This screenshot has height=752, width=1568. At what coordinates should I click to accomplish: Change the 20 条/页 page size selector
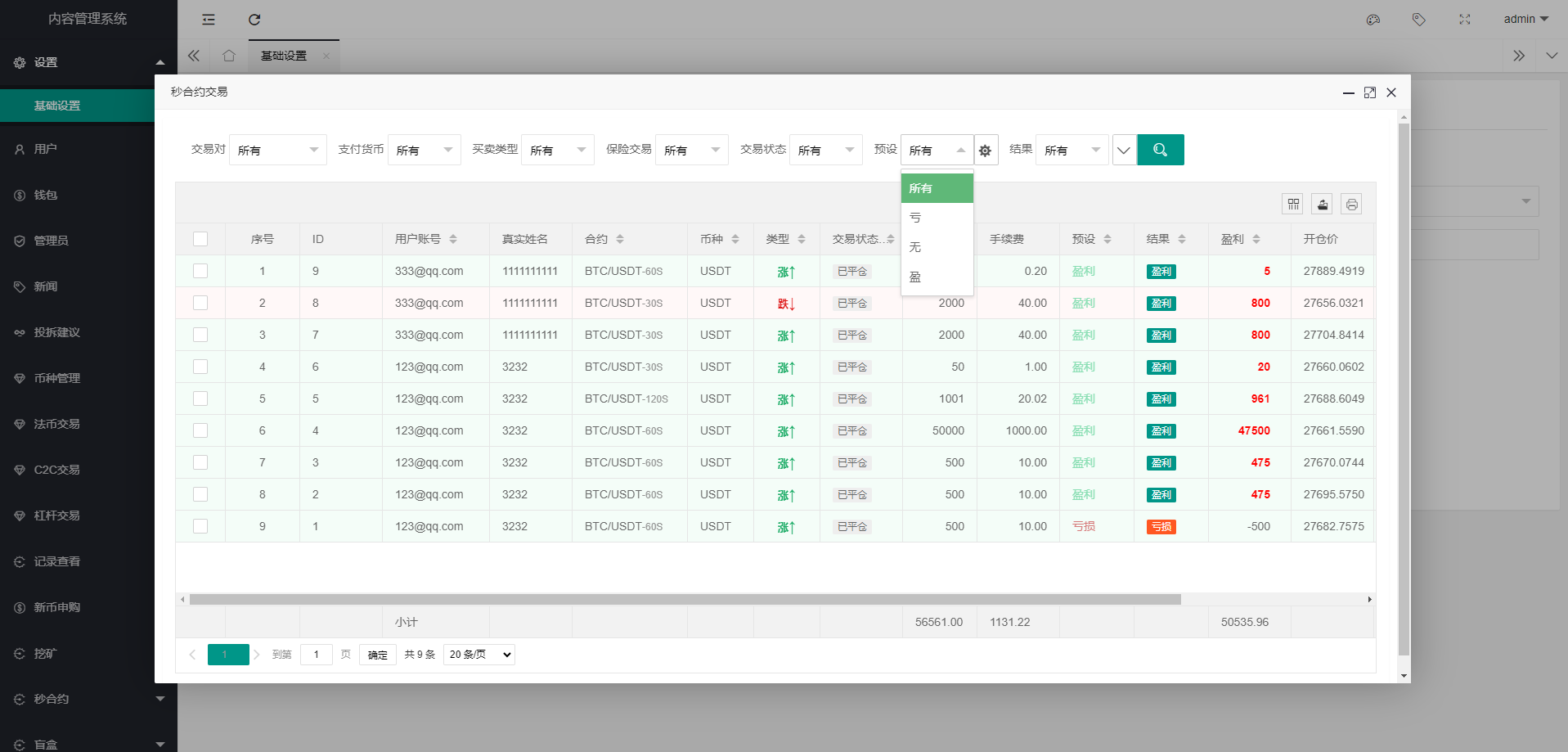click(x=479, y=655)
